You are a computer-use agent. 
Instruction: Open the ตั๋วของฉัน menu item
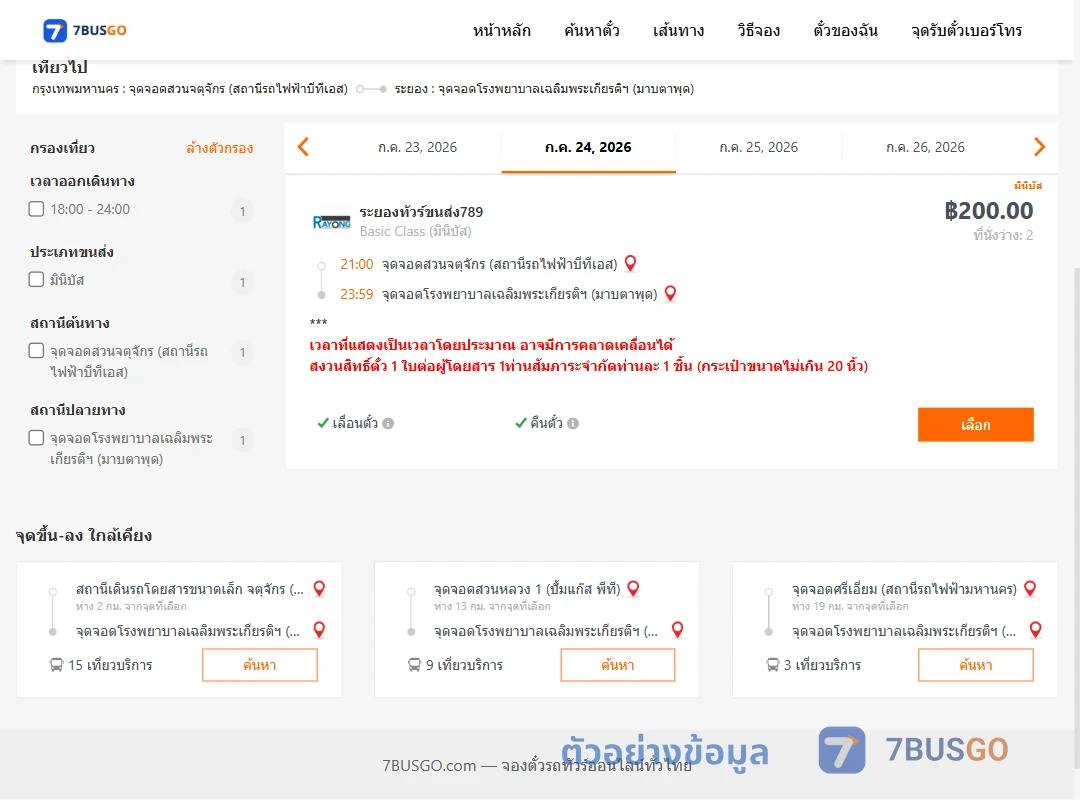coord(845,30)
